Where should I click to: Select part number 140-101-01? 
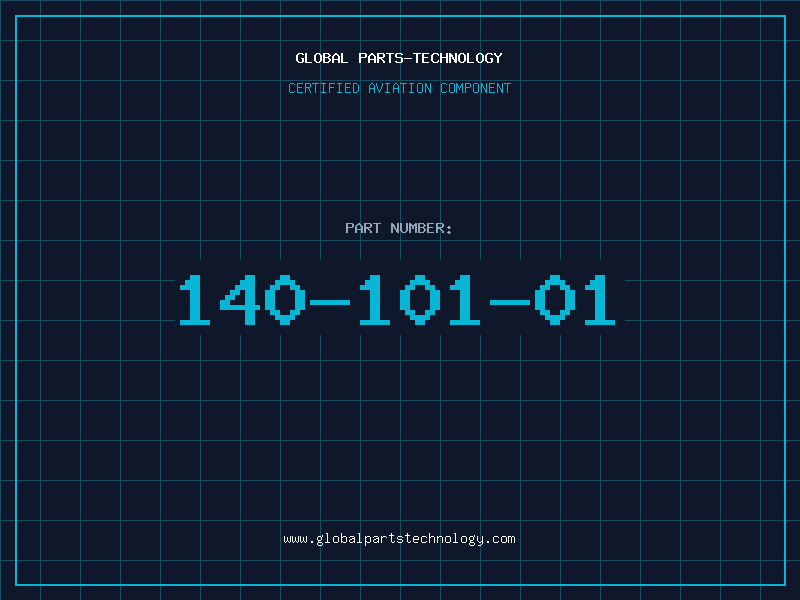397,300
